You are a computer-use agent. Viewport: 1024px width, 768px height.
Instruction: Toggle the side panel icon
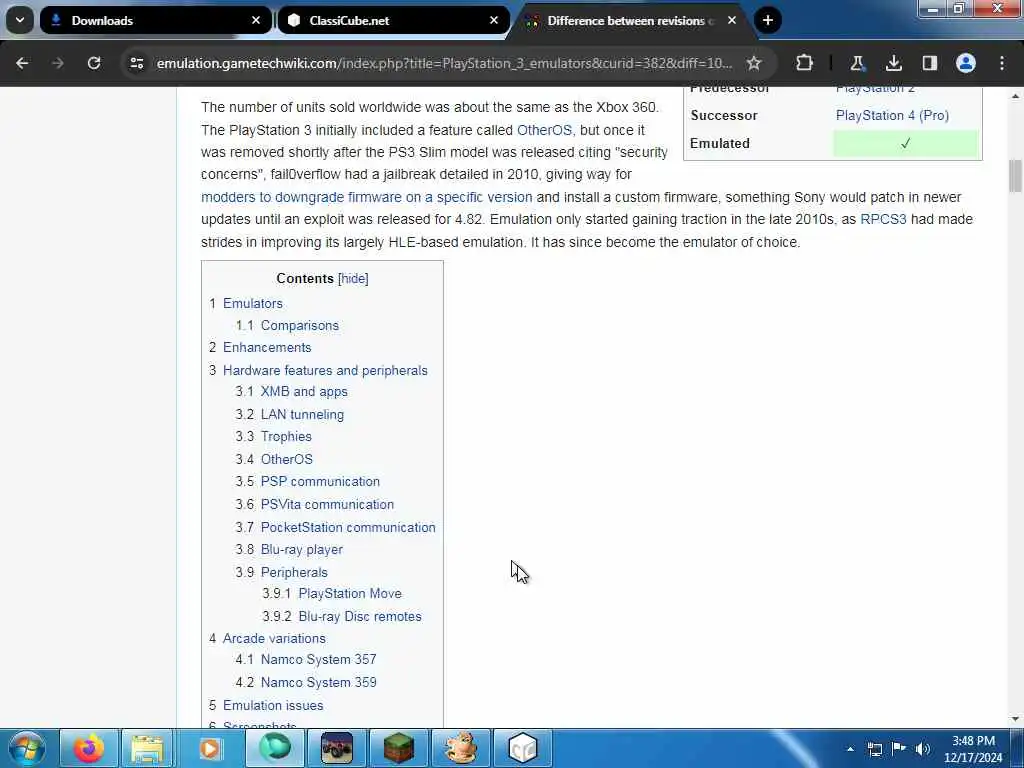[929, 63]
